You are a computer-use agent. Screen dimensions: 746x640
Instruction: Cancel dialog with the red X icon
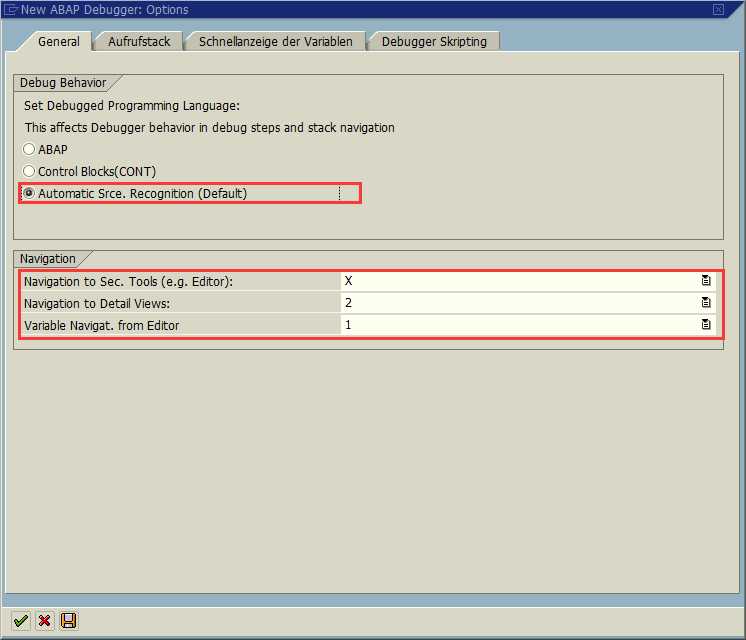45,620
